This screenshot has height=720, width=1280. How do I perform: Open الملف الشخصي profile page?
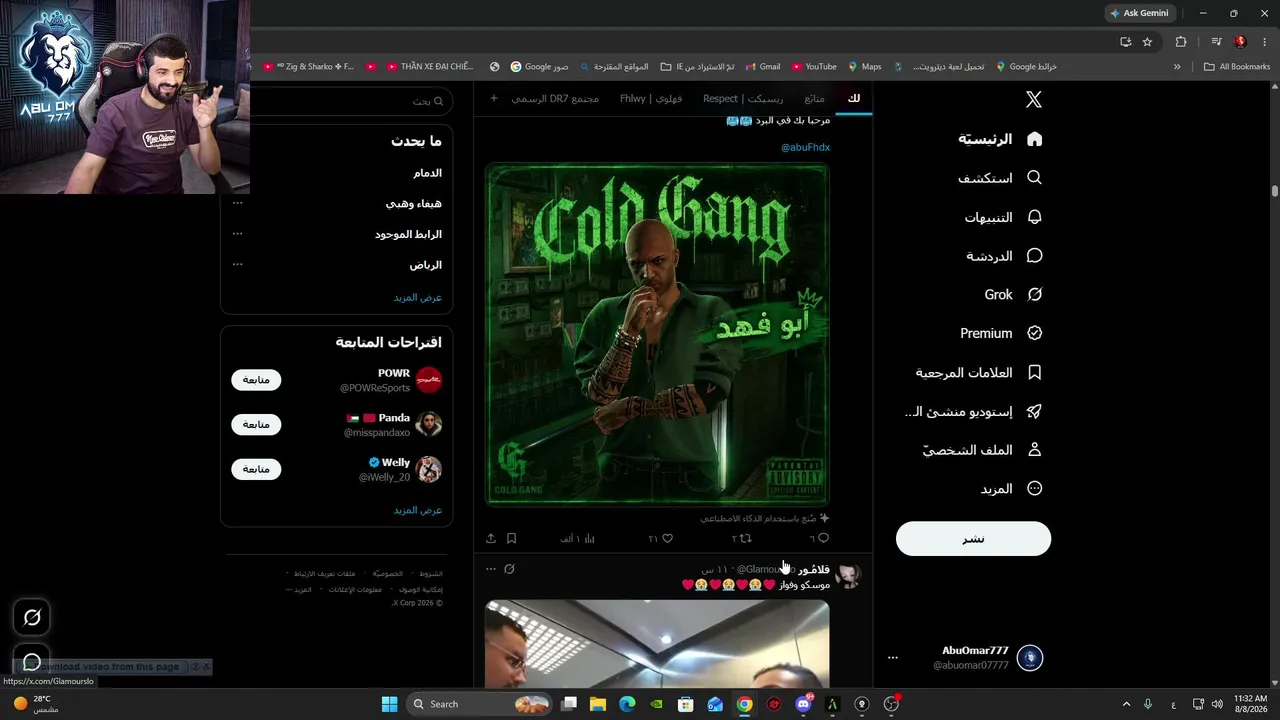(982, 450)
